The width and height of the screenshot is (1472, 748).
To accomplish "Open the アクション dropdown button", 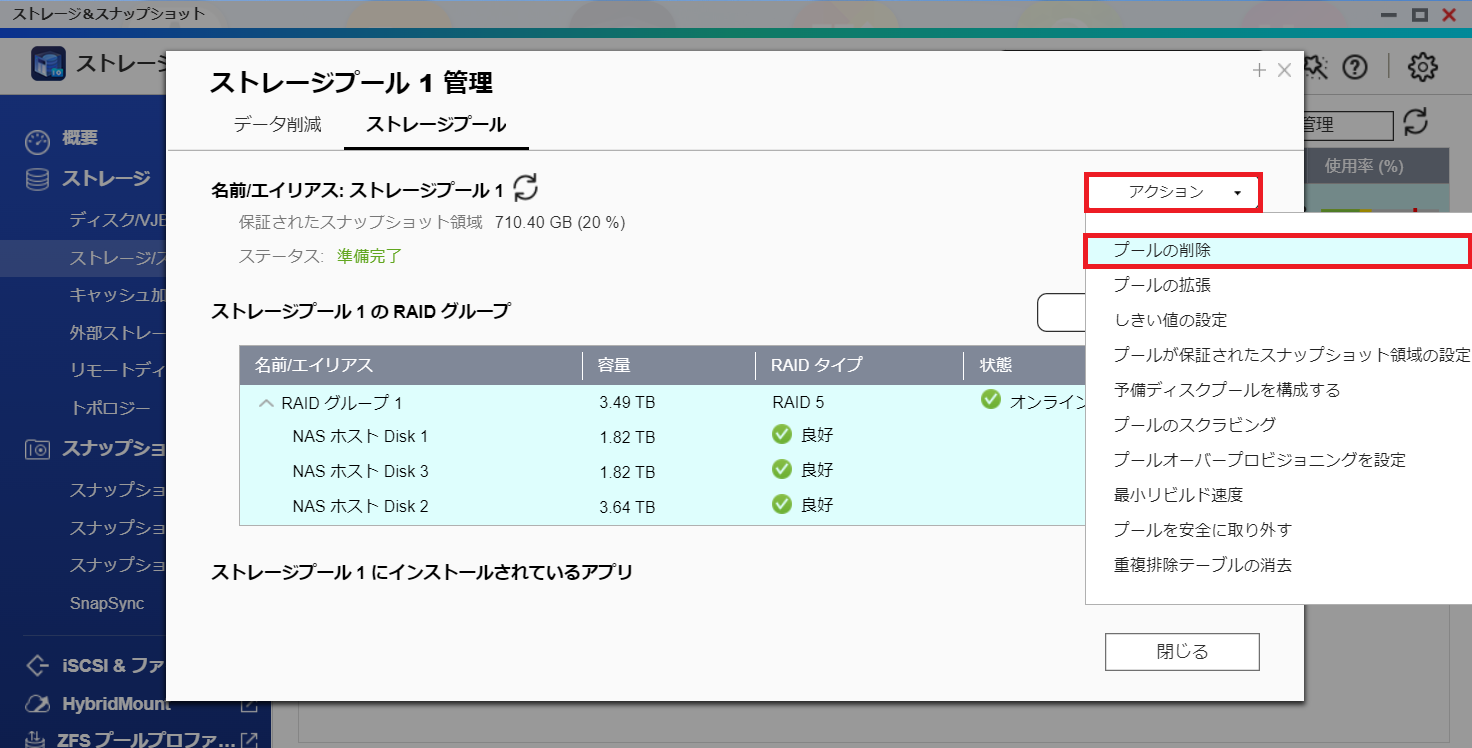I will pos(1173,192).
